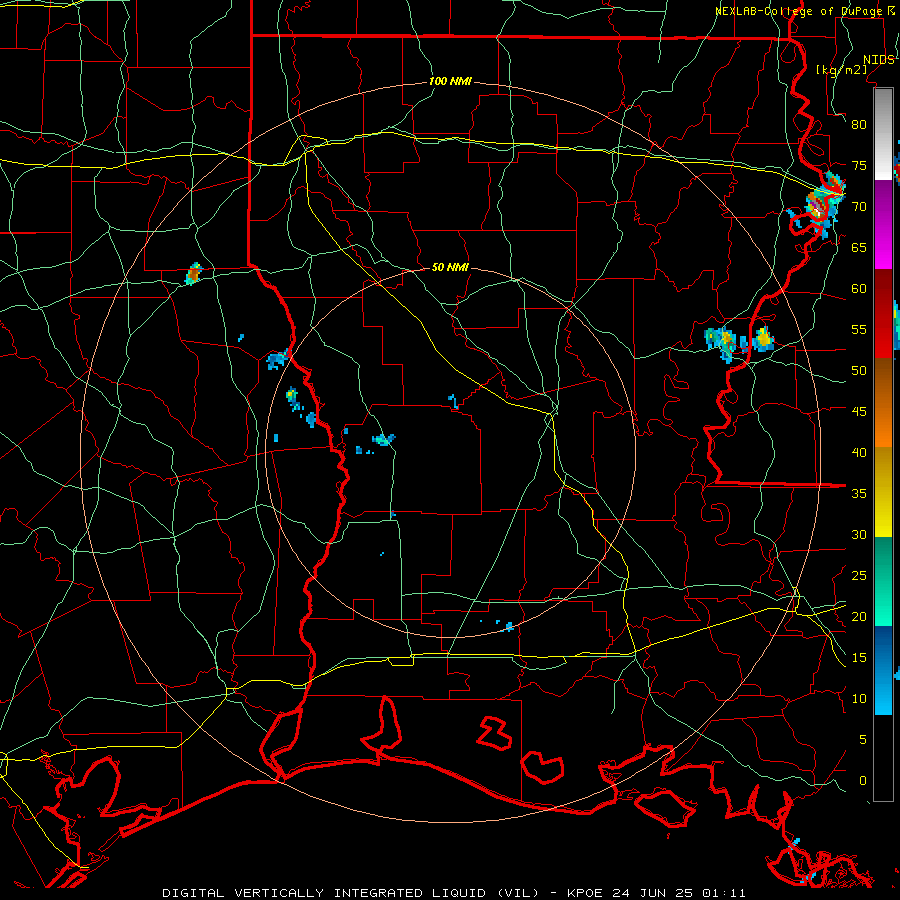The image size is (900, 900).
Task: Click the 50 NMI range ring label
Action: coord(450,267)
